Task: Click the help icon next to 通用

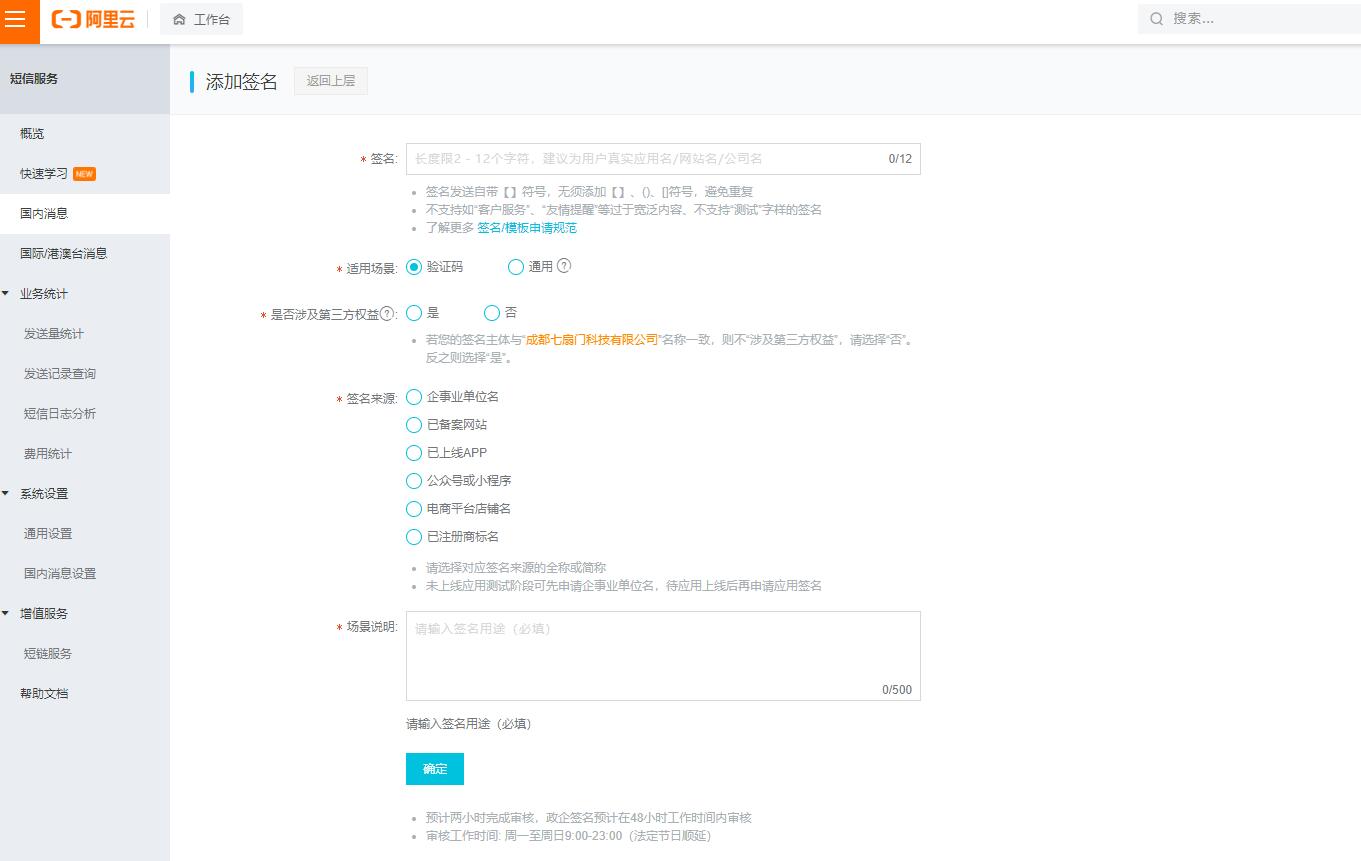Action: 564,266
